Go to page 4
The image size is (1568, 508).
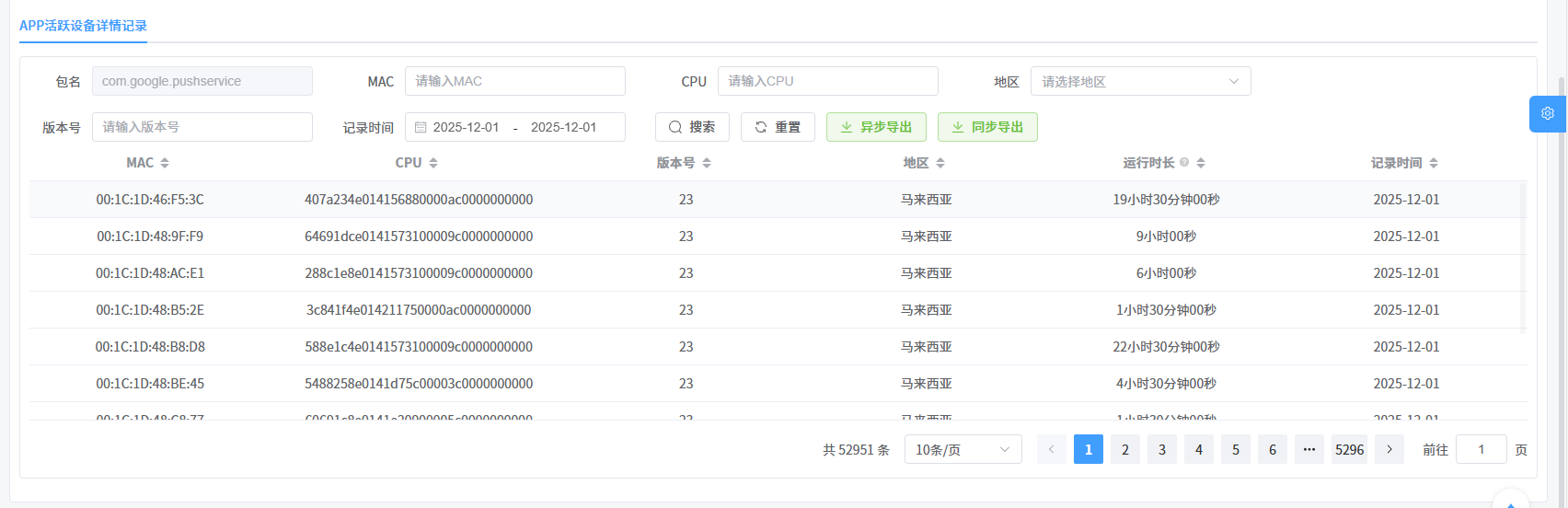click(x=1199, y=449)
